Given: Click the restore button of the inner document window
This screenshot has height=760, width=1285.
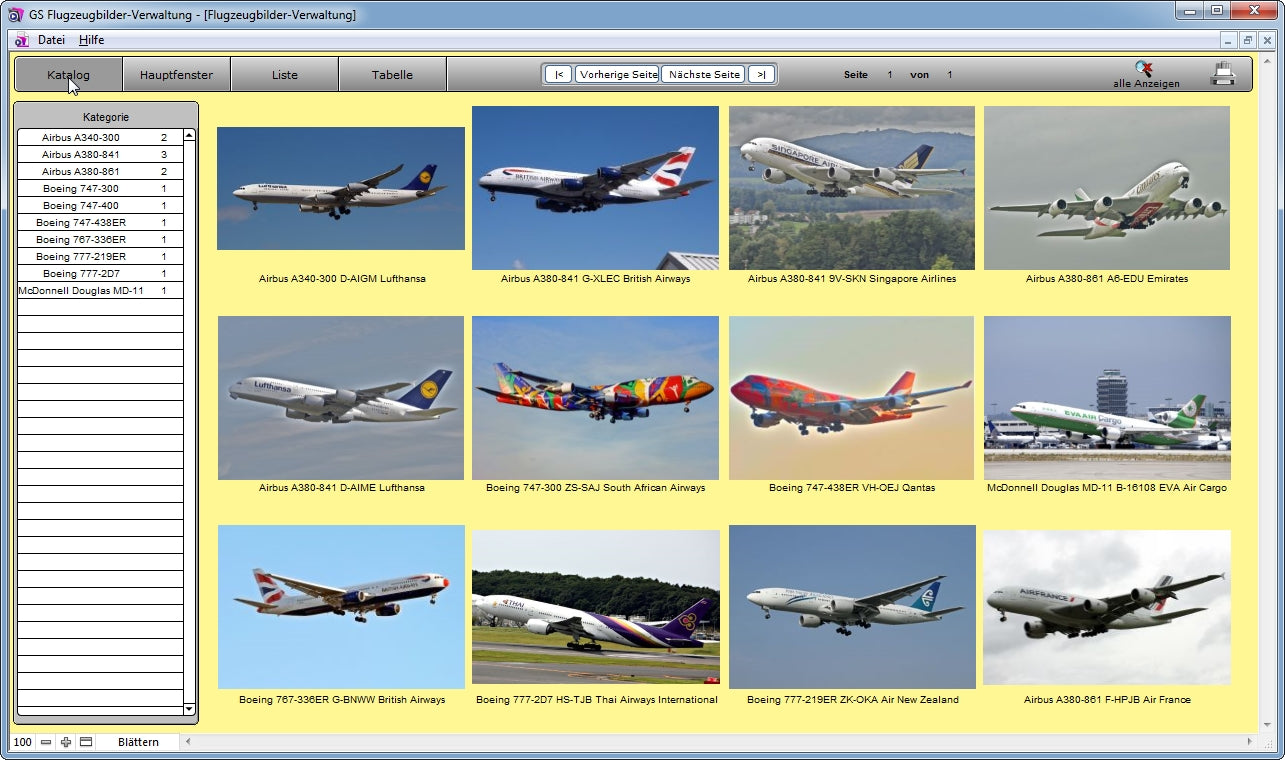Looking at the screenshot, I should (1248, 40).
